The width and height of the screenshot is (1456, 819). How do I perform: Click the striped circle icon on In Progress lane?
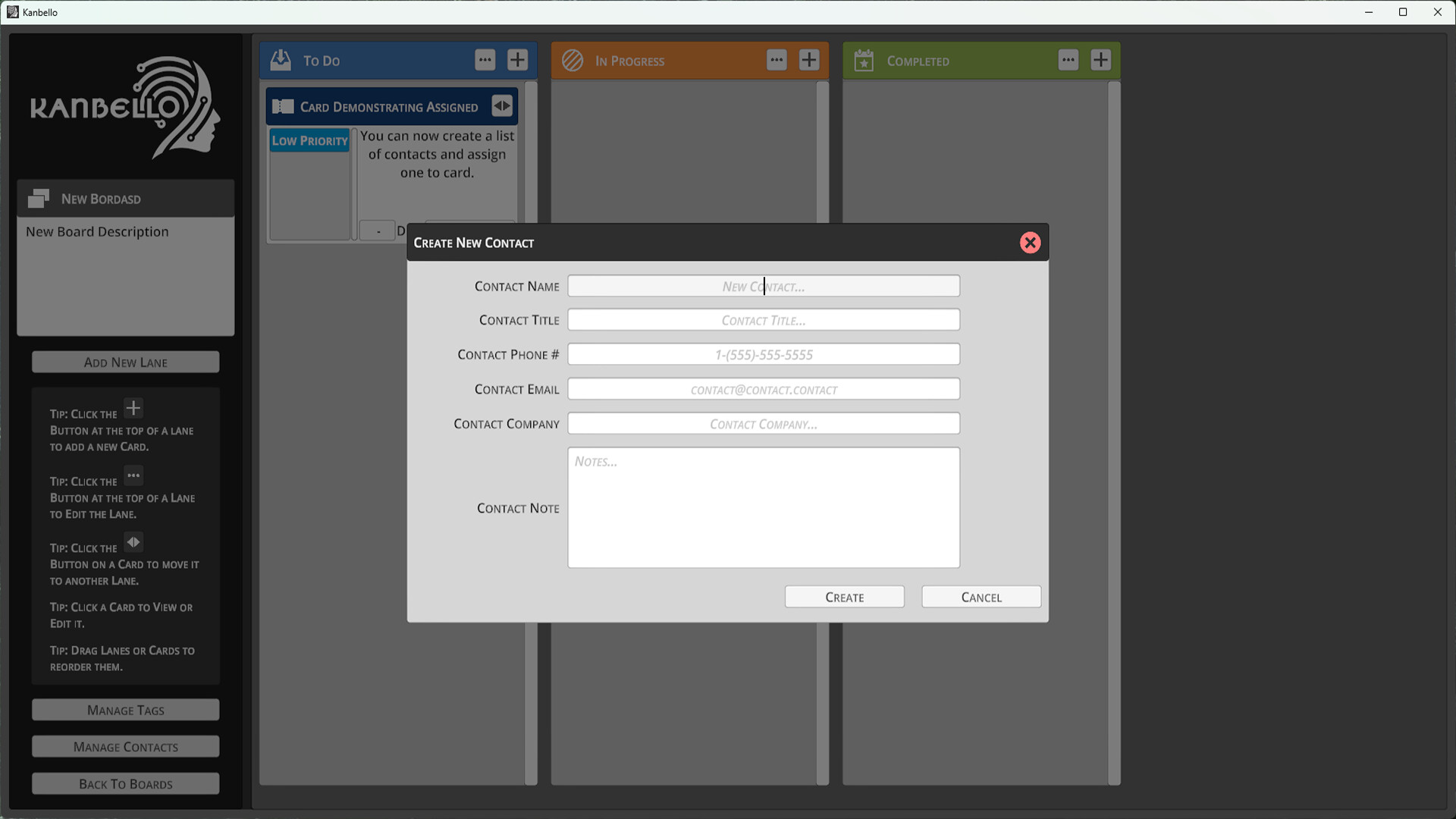[573, 60]
